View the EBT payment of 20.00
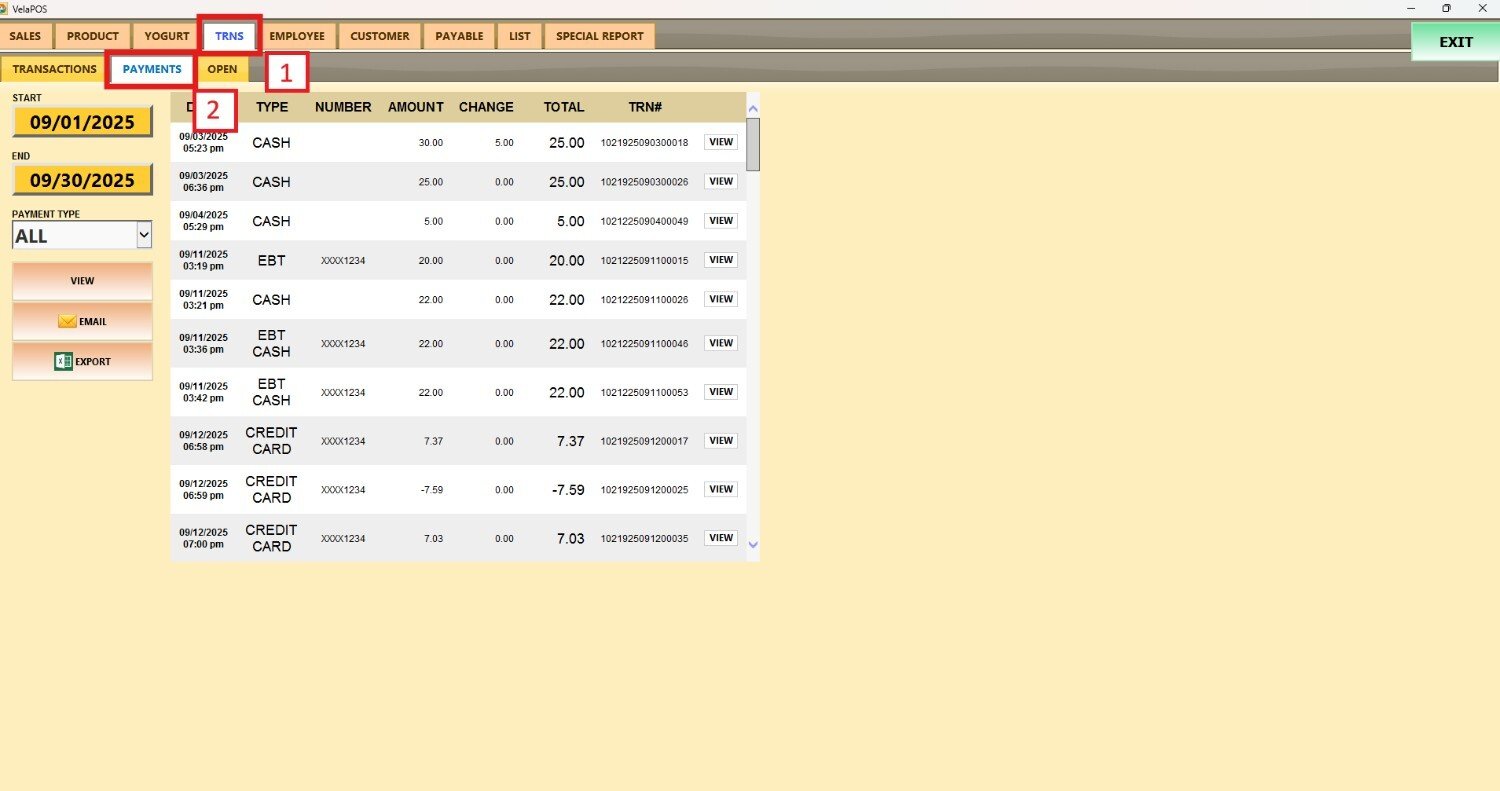The image size is (1500, 791). [720, 260]
